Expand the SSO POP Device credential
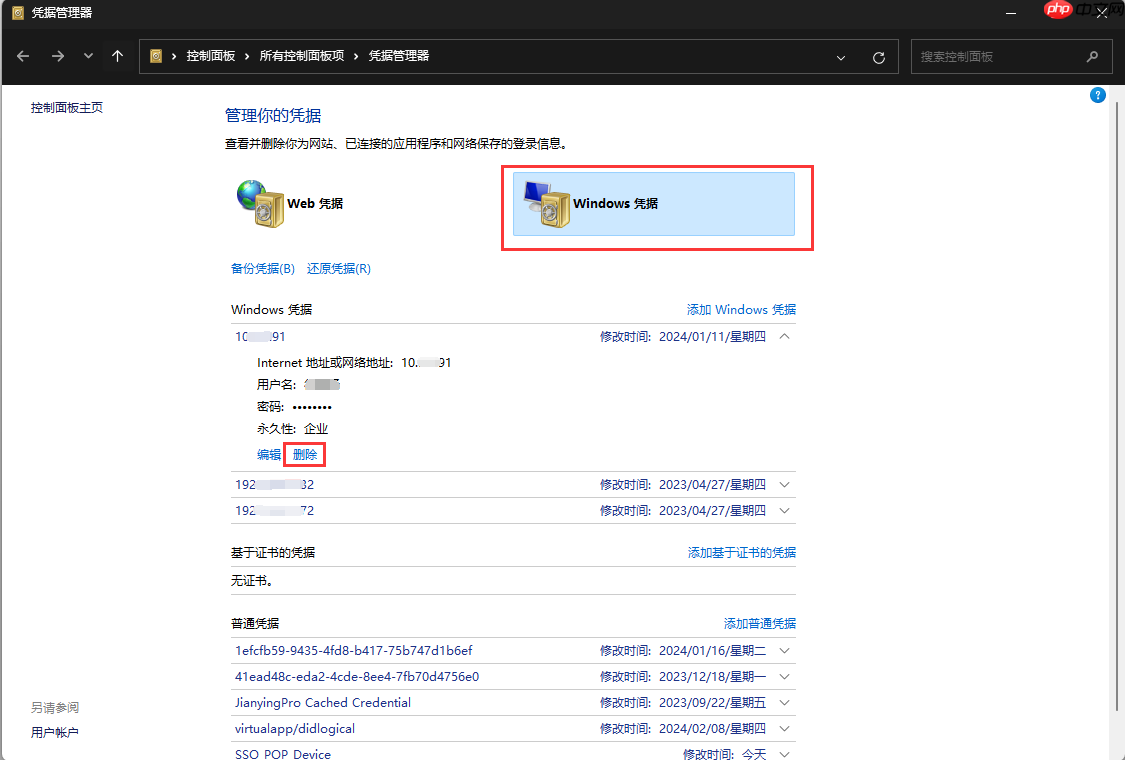This screenshot has width=1125, height=760. pos(785,753)
